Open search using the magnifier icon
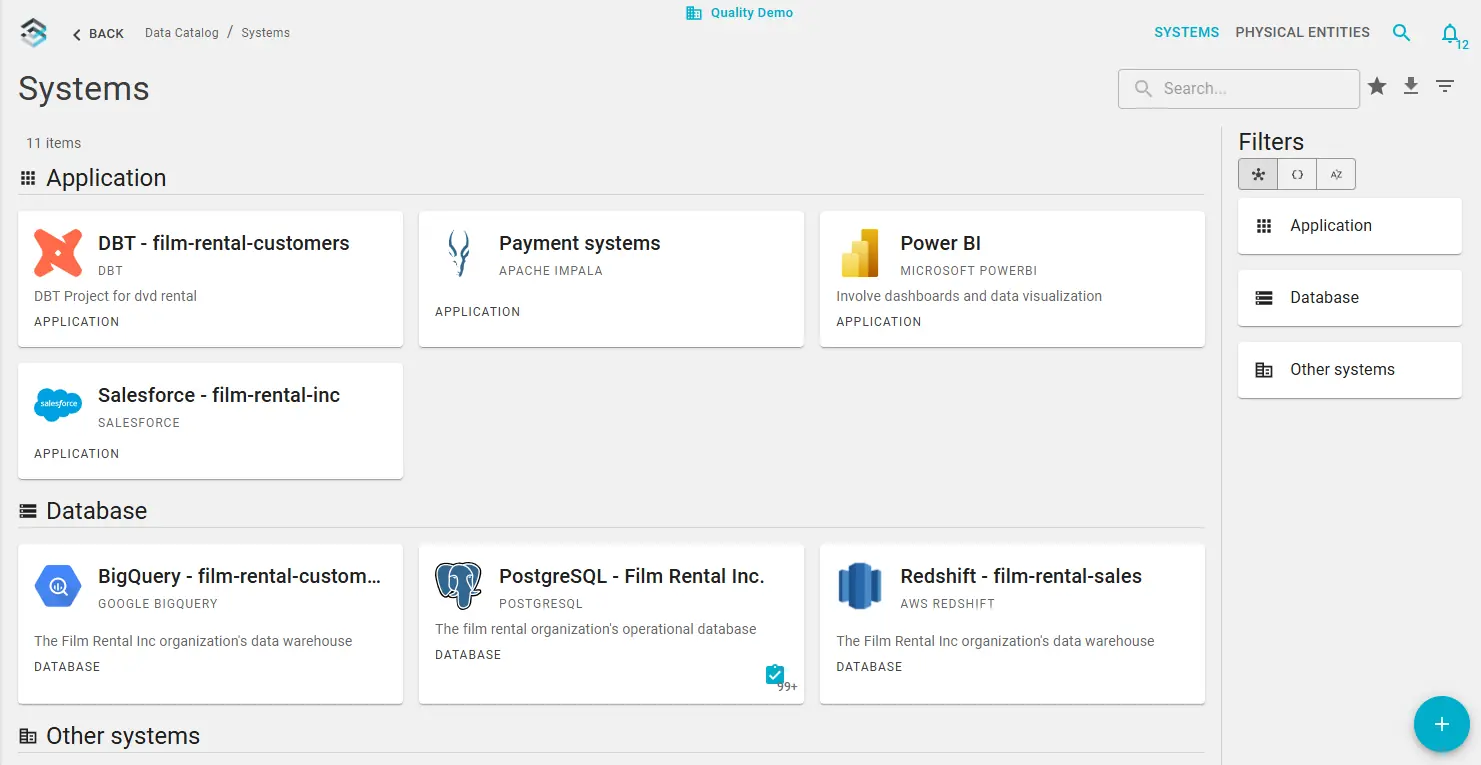 [x=1401, y=32]
